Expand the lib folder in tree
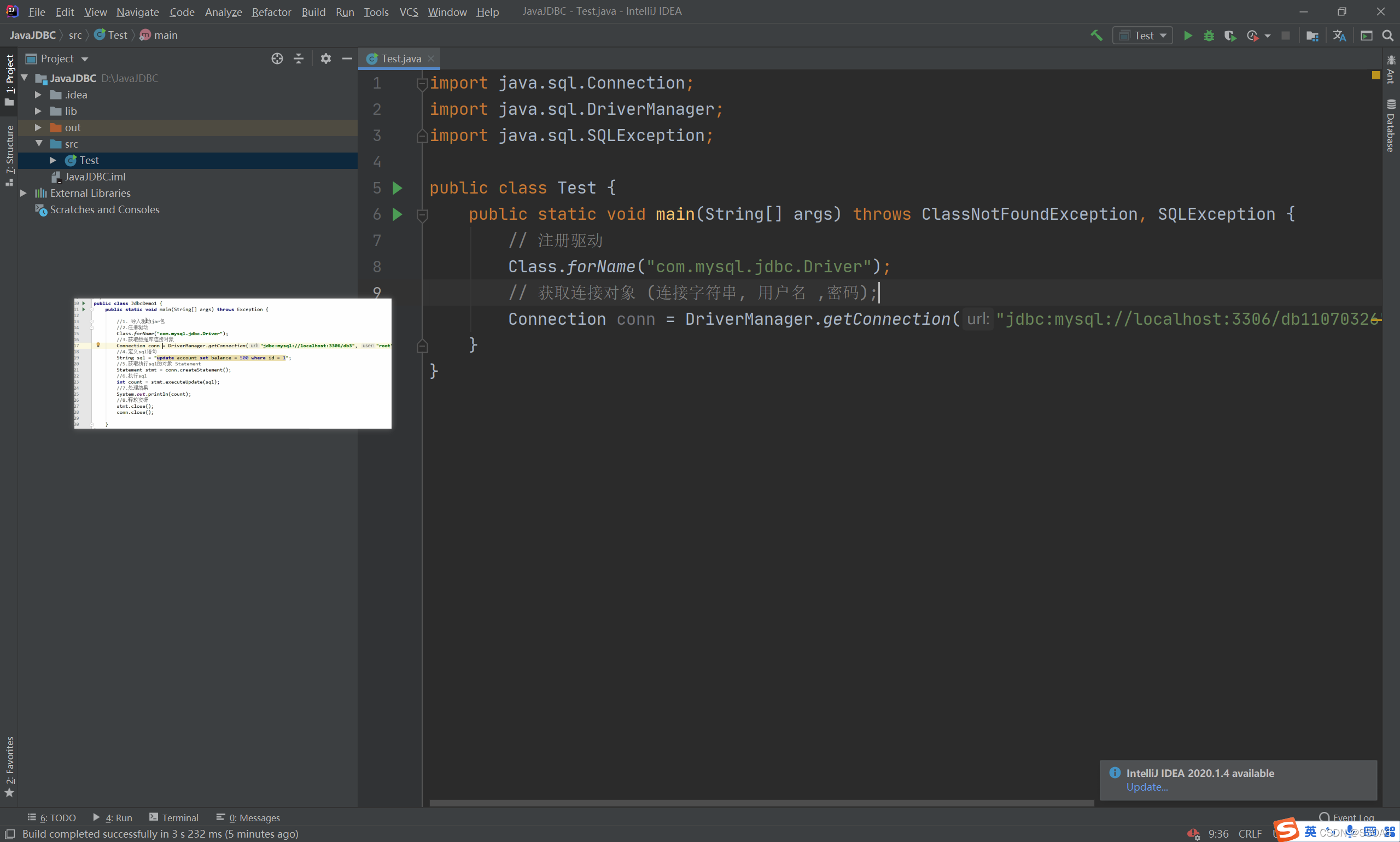This screenshot has height=842, width=1400. 38,111
